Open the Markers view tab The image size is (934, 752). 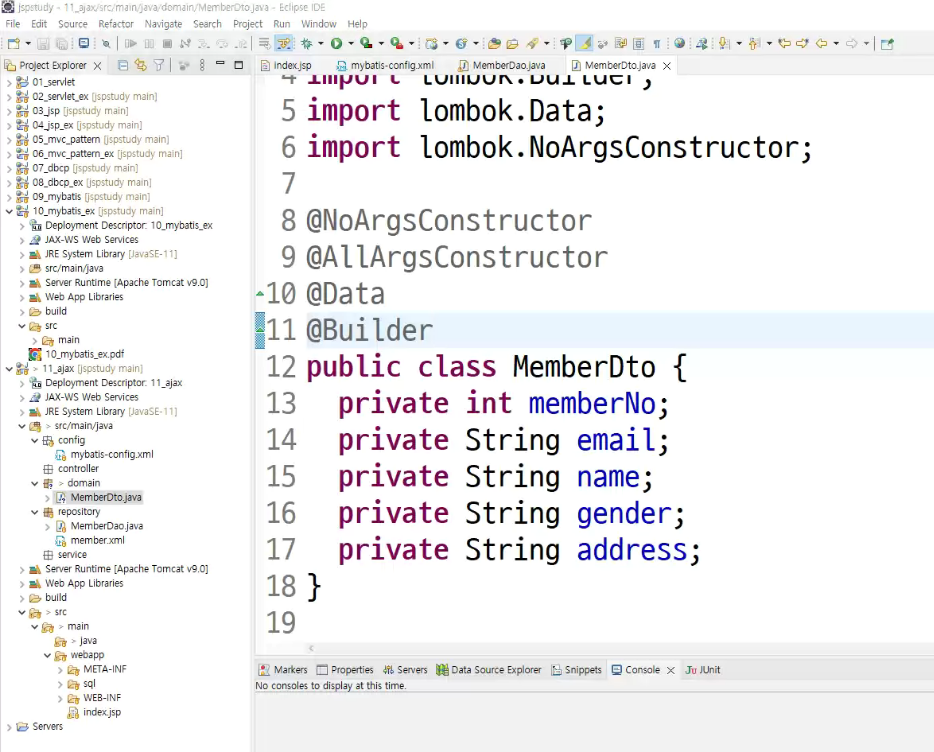point(284,670)
